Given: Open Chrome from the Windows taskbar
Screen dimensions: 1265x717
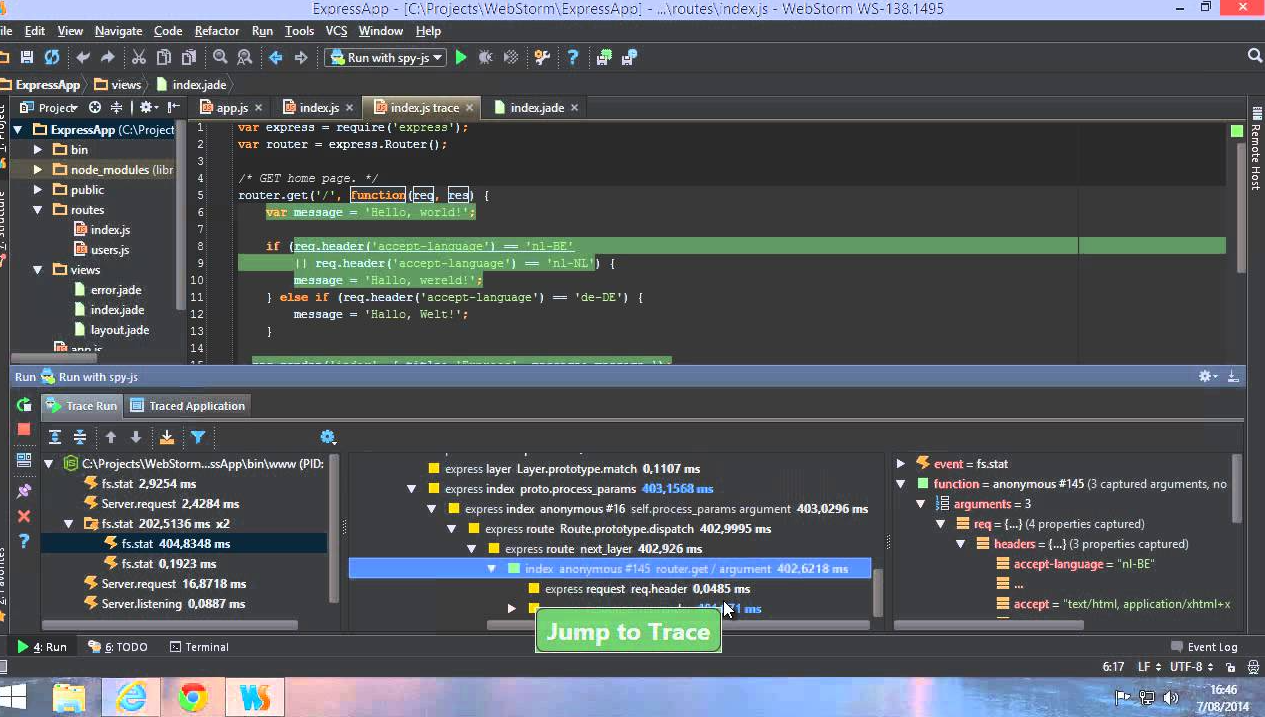Looking at the screenshot, I should pyautogui.click(x=193, y=696).
